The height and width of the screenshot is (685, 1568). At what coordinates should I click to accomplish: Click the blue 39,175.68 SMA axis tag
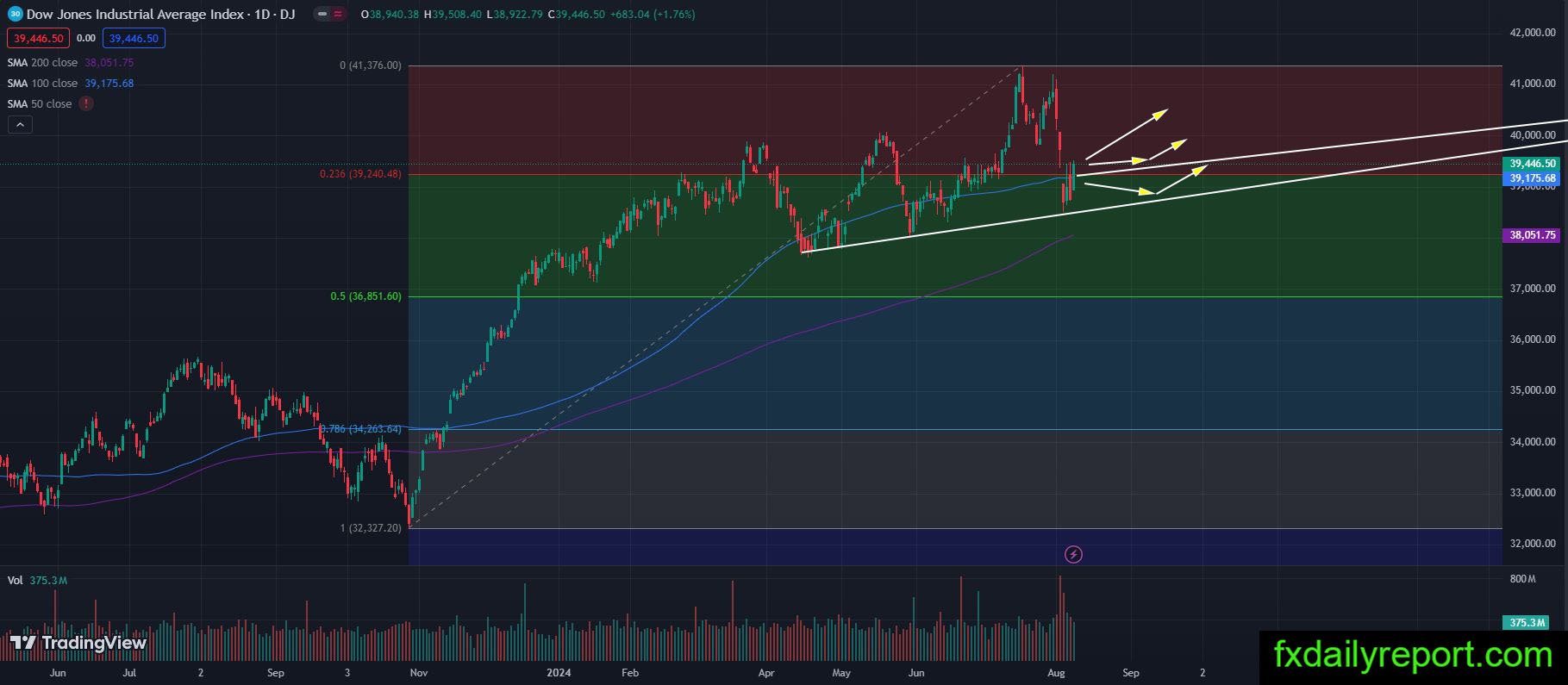(1533, 178)
